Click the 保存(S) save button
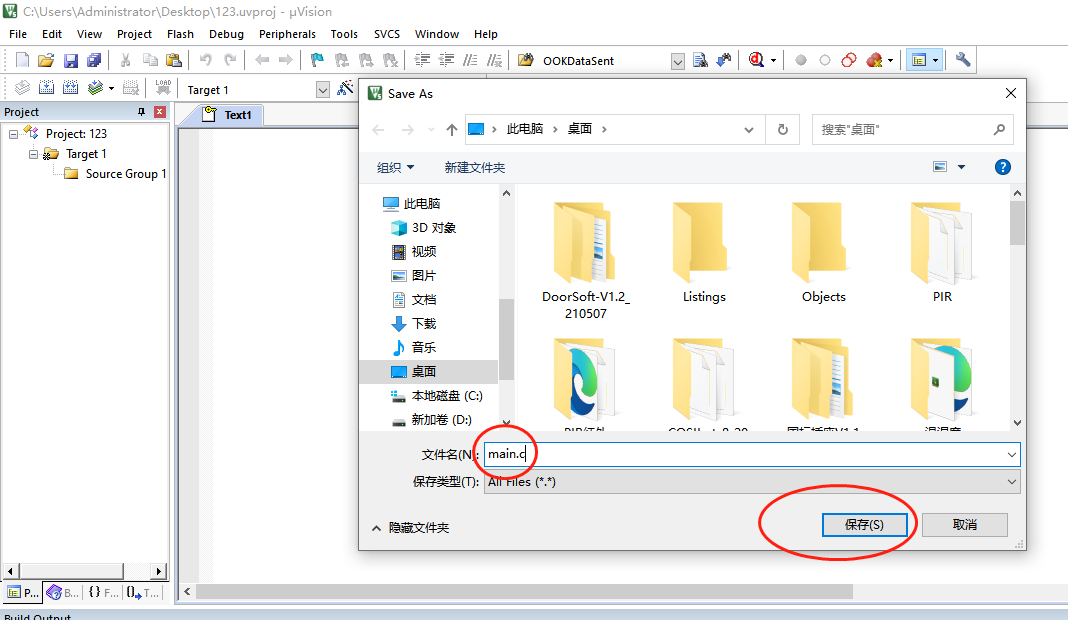 coord(866,524)
